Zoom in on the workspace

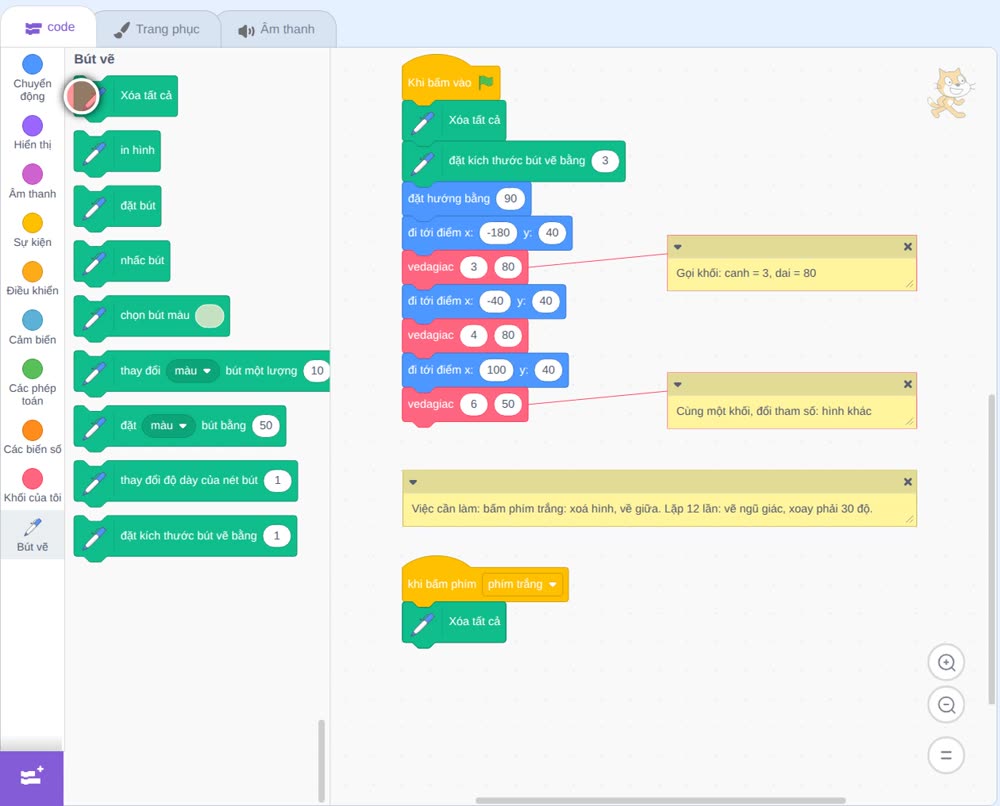(946, 663)
